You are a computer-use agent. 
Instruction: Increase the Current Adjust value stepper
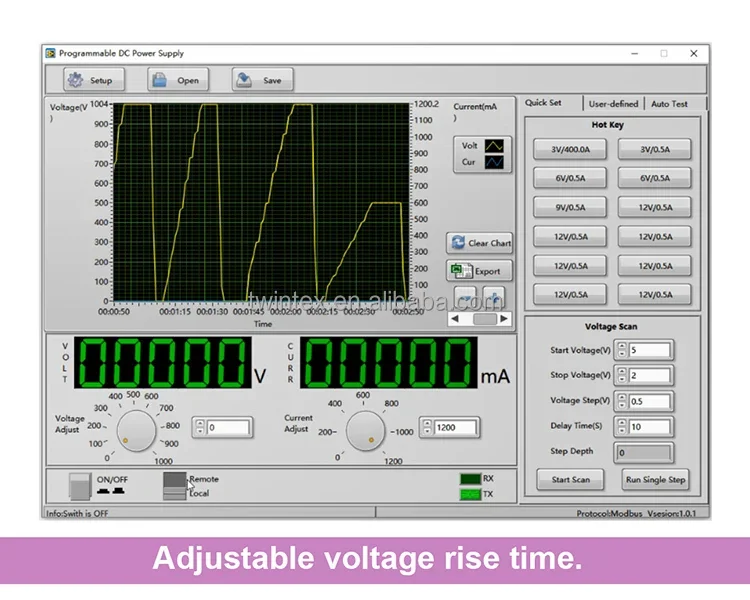click(427, 424)
